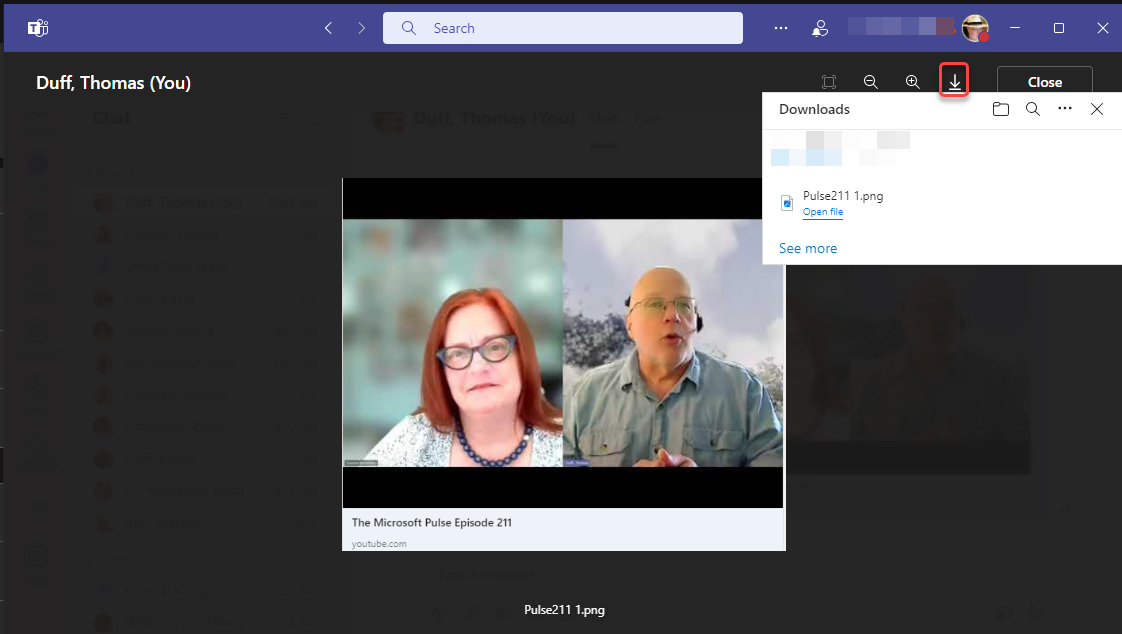Click the attach file paperclip icon
Image resolution: width=1122 pixels, height=634 pixels.
coord(473,612)
